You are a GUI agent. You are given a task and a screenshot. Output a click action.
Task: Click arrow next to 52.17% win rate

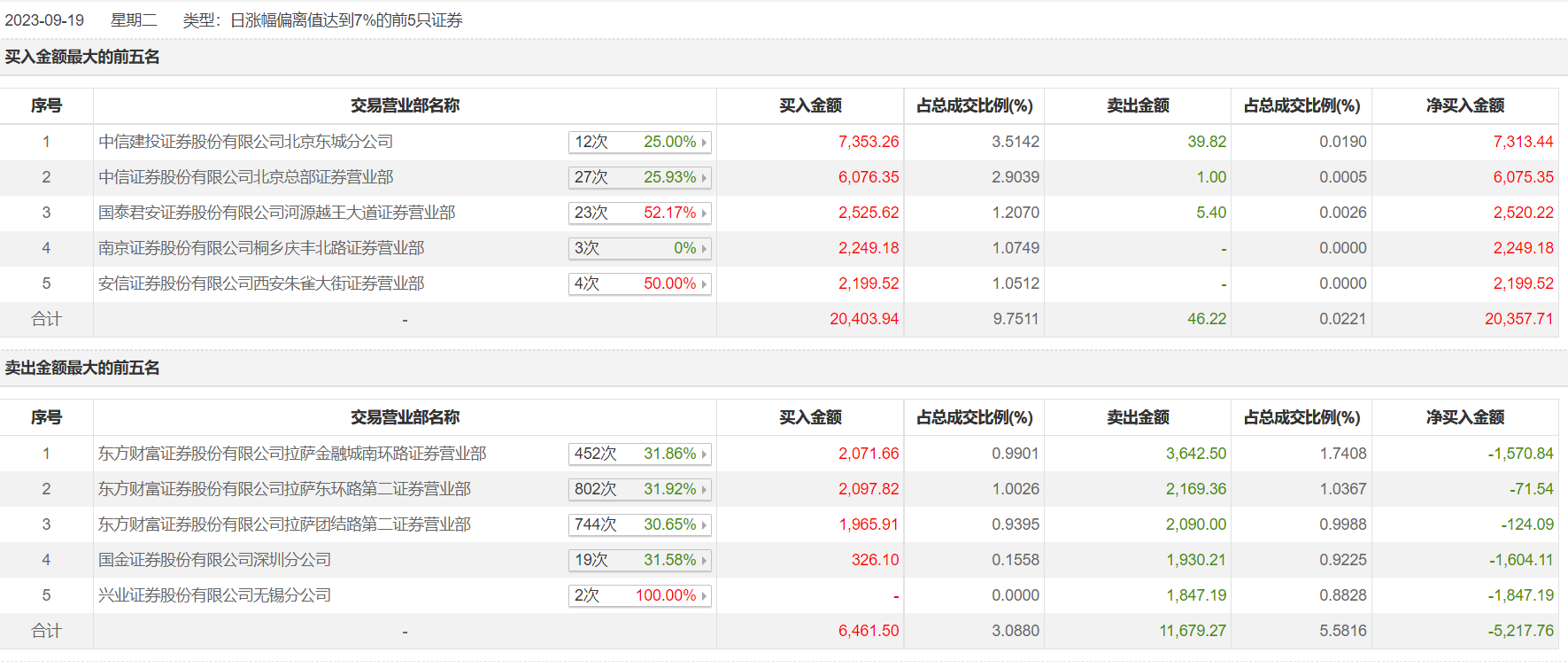pyautogui.click(x=704, y=214)
